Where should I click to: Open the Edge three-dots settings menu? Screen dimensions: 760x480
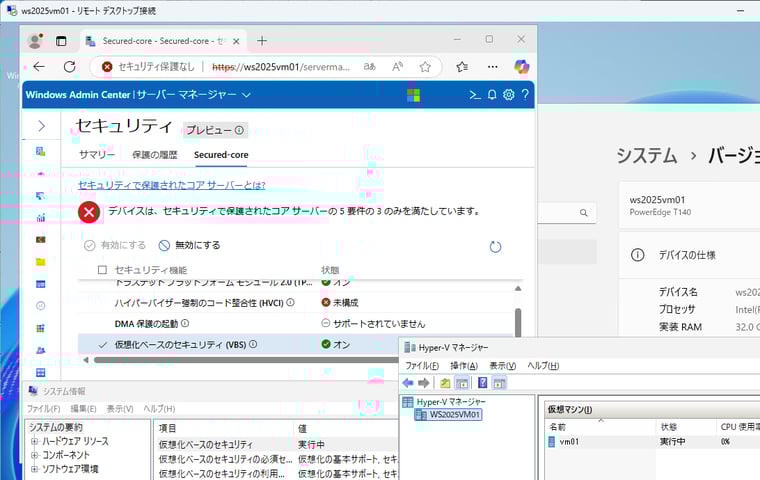click(492, 67)
